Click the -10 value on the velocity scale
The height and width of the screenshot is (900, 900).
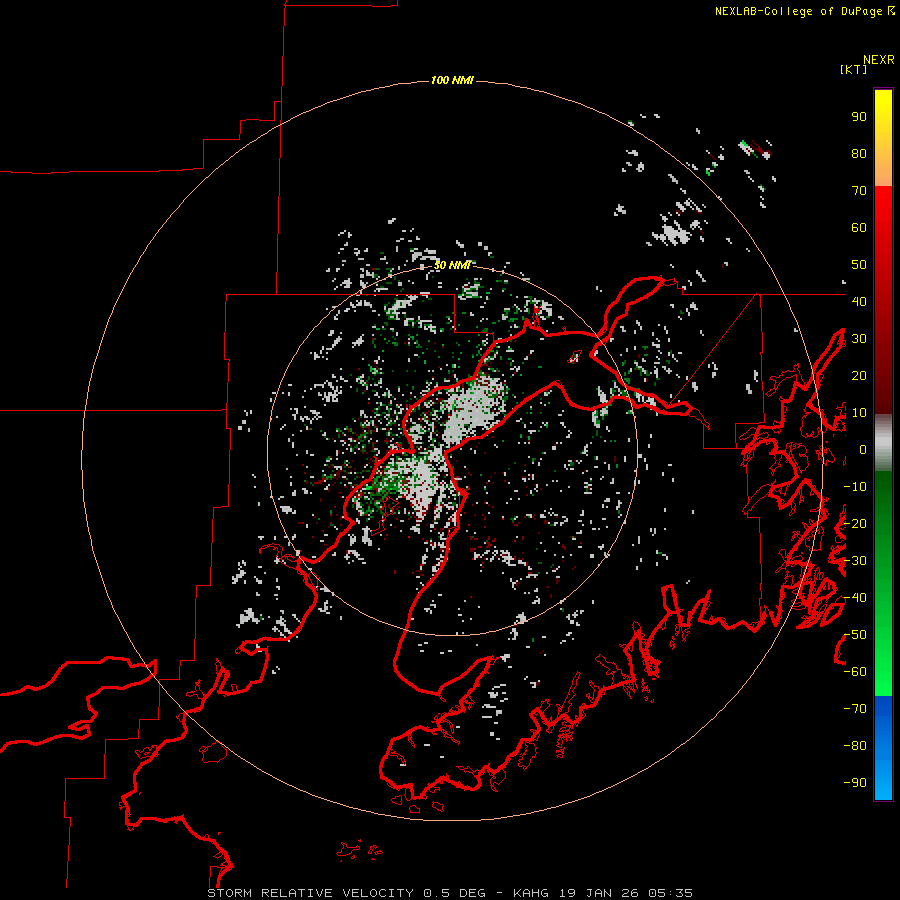tap(855, 487)
